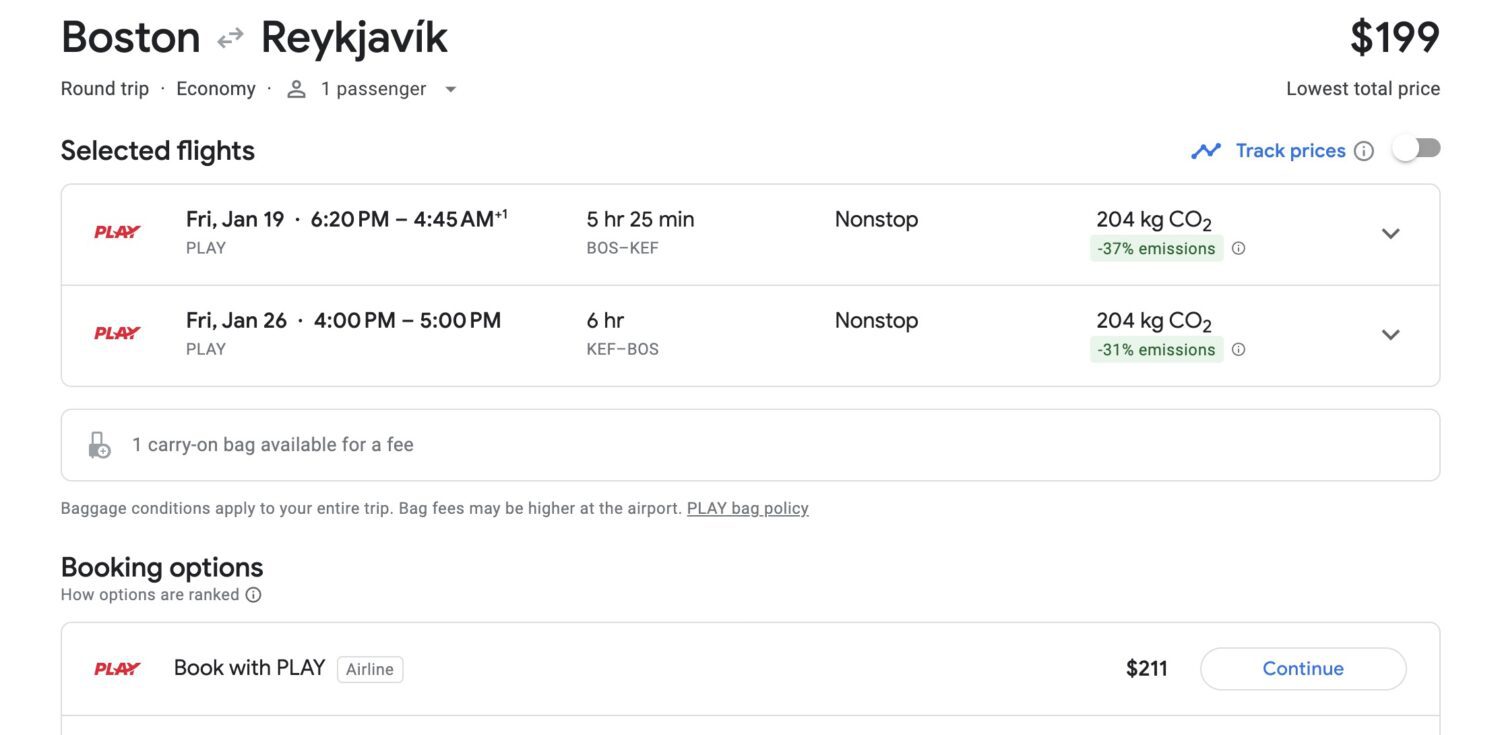Expand the Jan 26 KEF–BOS flight details
This screenshot has width=1500, height=735.
1390,335
